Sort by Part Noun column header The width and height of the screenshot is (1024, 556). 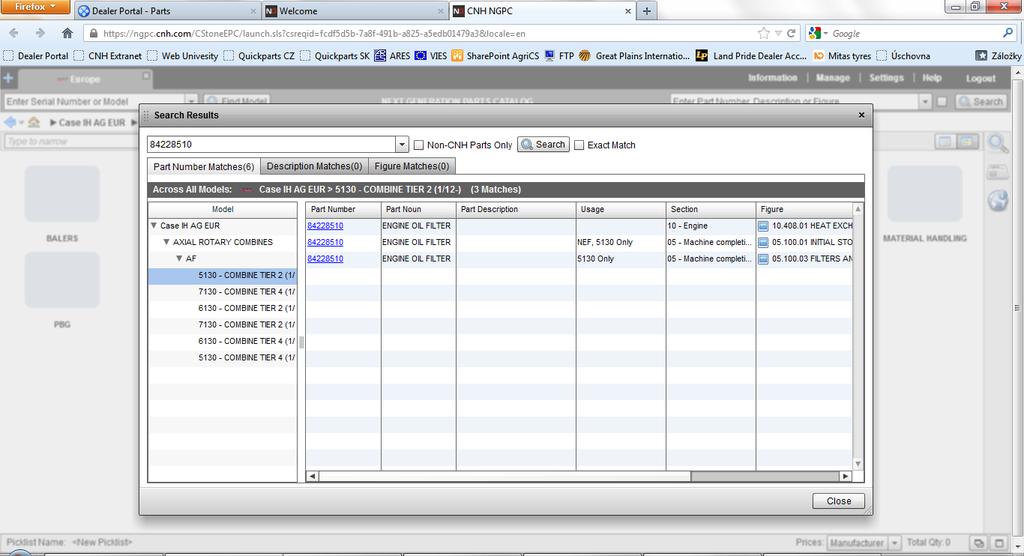(x=418, y=209)
